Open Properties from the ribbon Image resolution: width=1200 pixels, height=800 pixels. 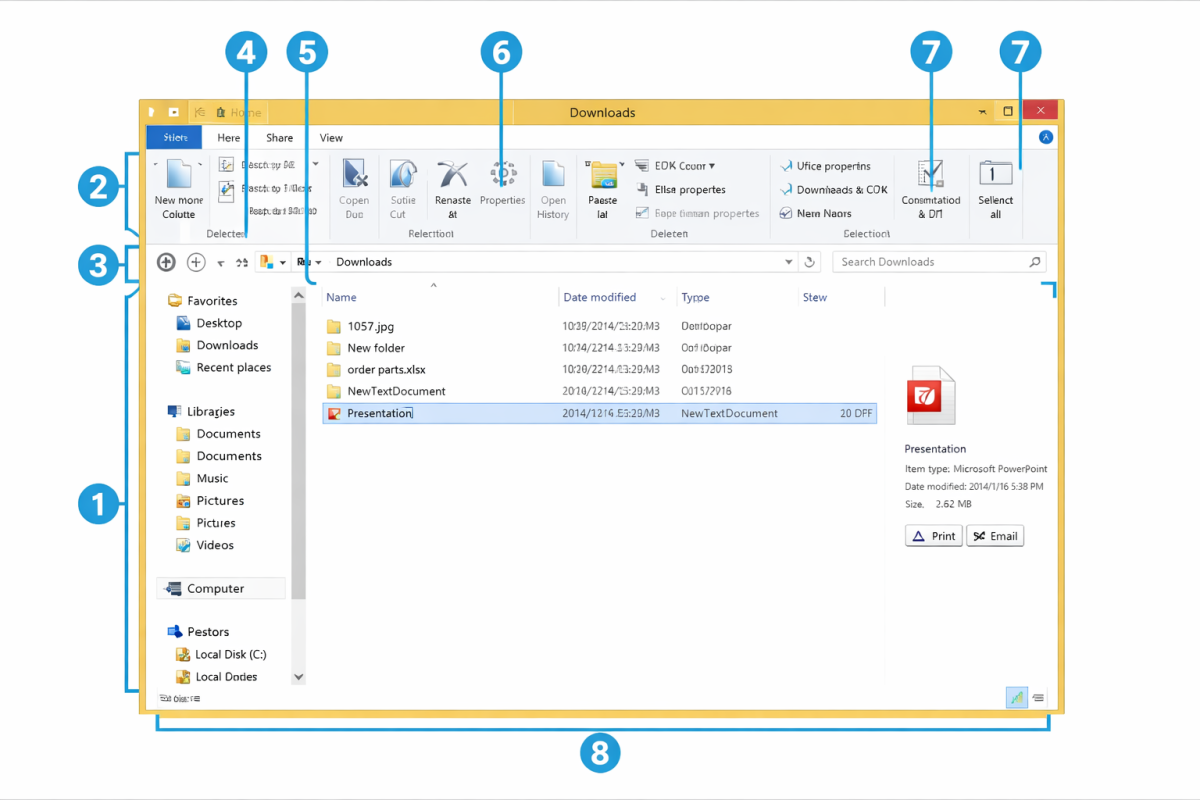click(x=502, y=190)
